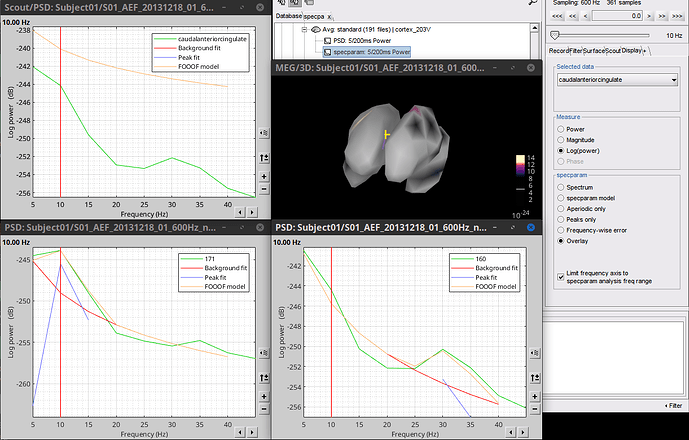Uncheck Limit frequency axis to specparam range

point(561,277)
